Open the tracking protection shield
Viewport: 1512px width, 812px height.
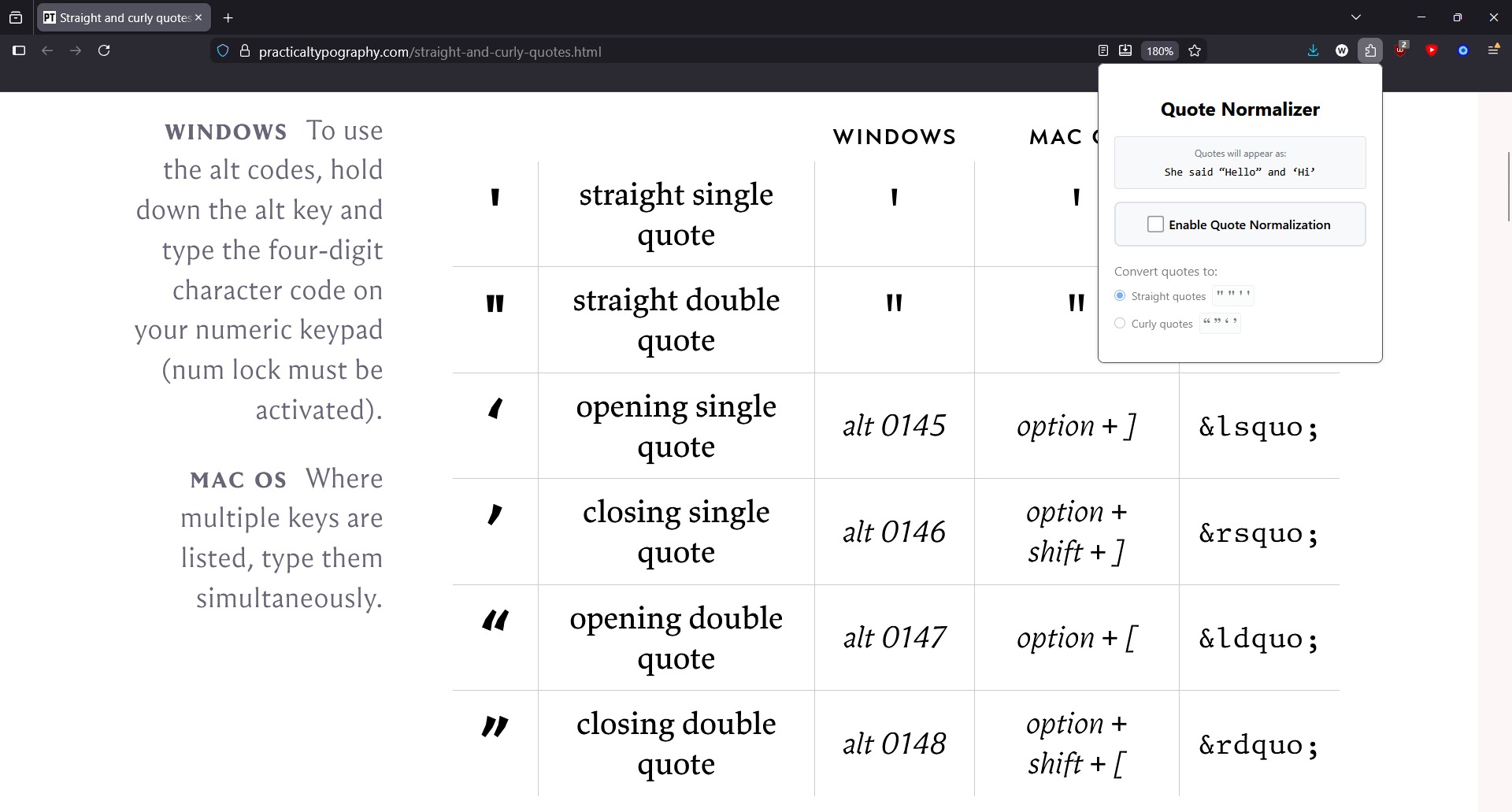tap(223, 51)
